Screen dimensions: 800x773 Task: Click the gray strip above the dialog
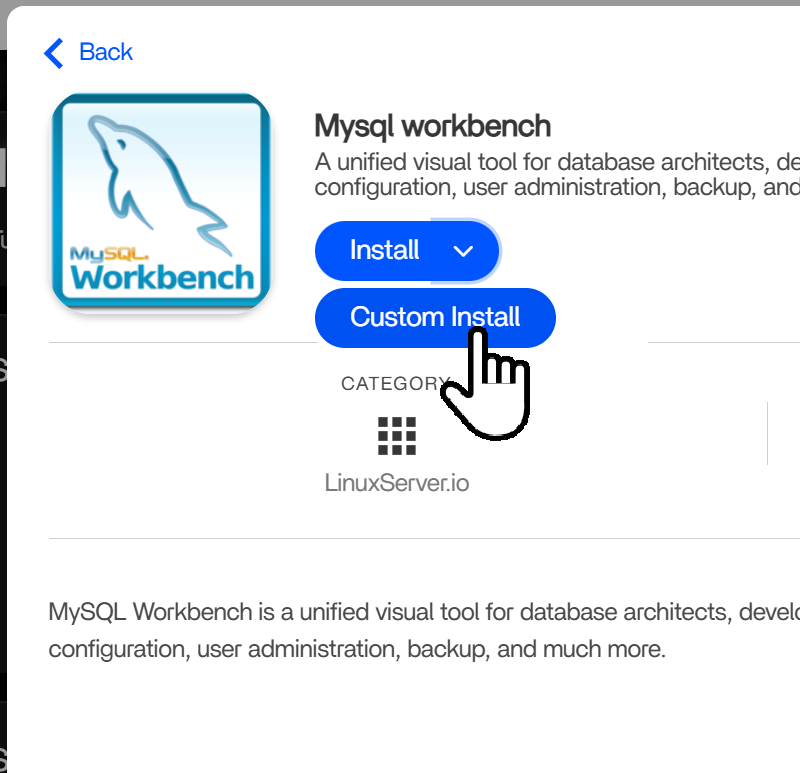click(x=400, y=3)
